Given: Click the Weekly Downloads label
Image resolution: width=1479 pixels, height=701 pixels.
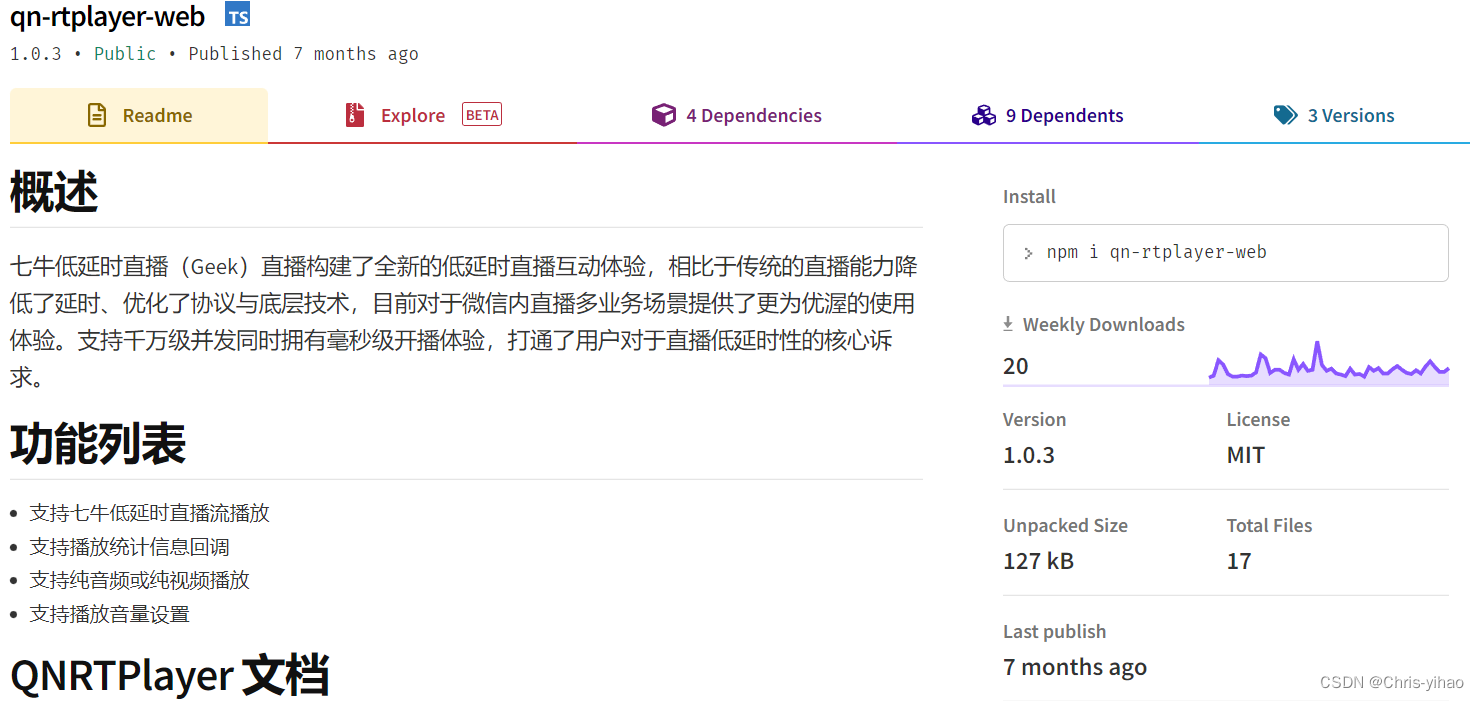Looking at the screenshot, I should pos(1103,325).
